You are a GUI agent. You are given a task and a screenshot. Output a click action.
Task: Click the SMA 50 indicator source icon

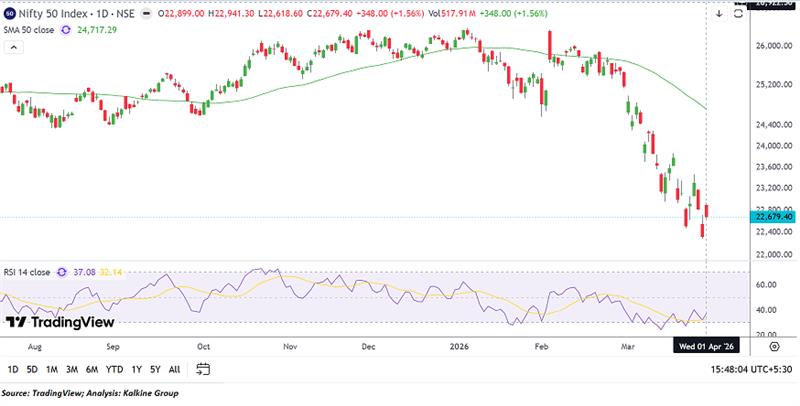67,31
